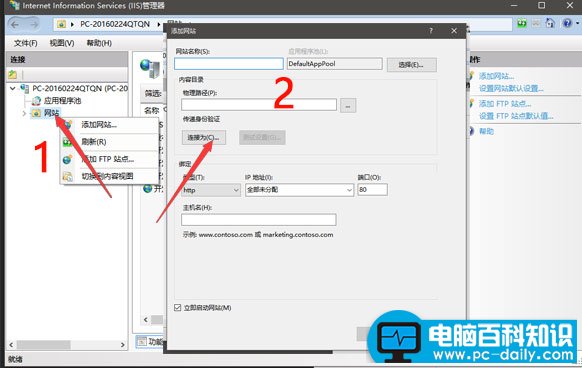
Task: Click left scroll arrow in center pane
Action: tap(146, 320)
